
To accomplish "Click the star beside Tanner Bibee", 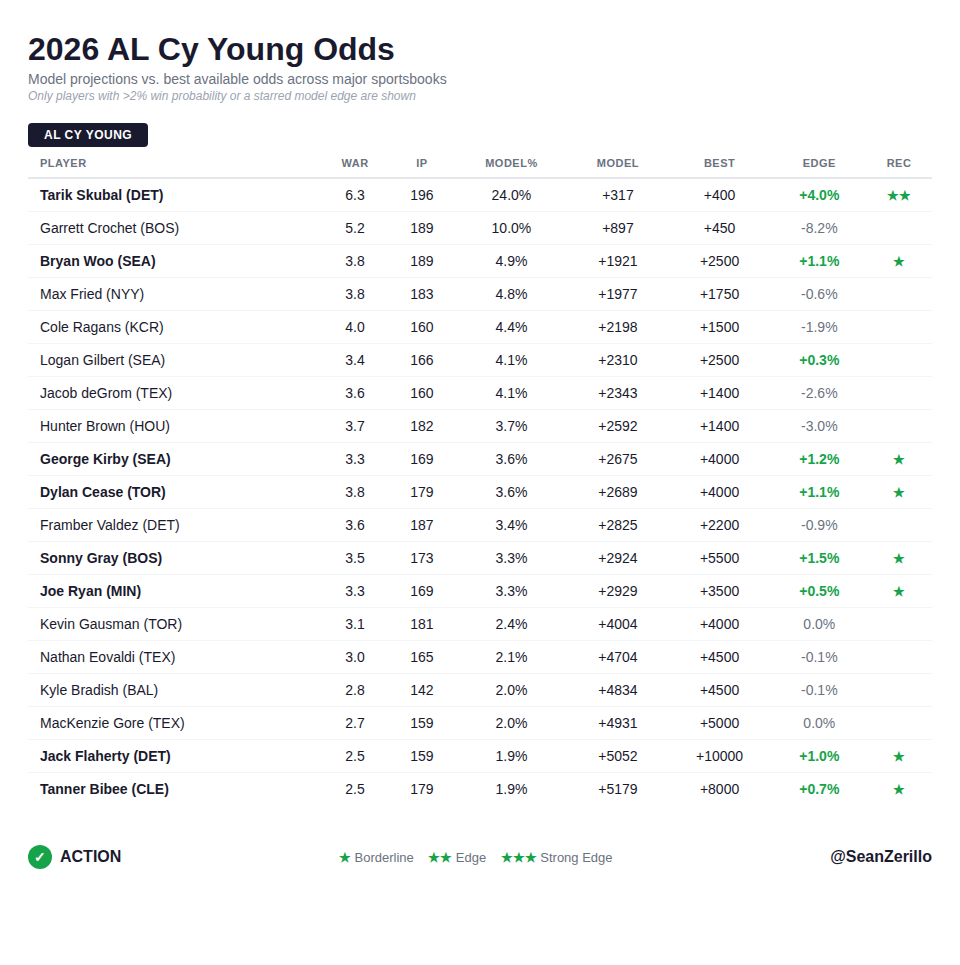I will click(x=898, y=790).
